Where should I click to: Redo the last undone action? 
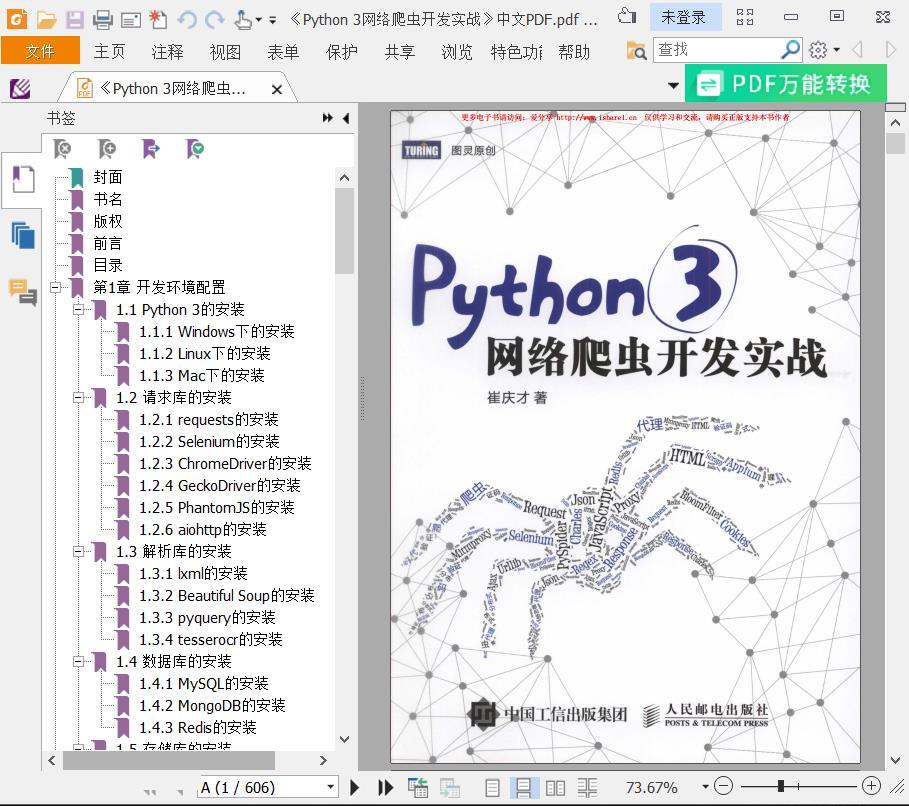pos(214,20)
